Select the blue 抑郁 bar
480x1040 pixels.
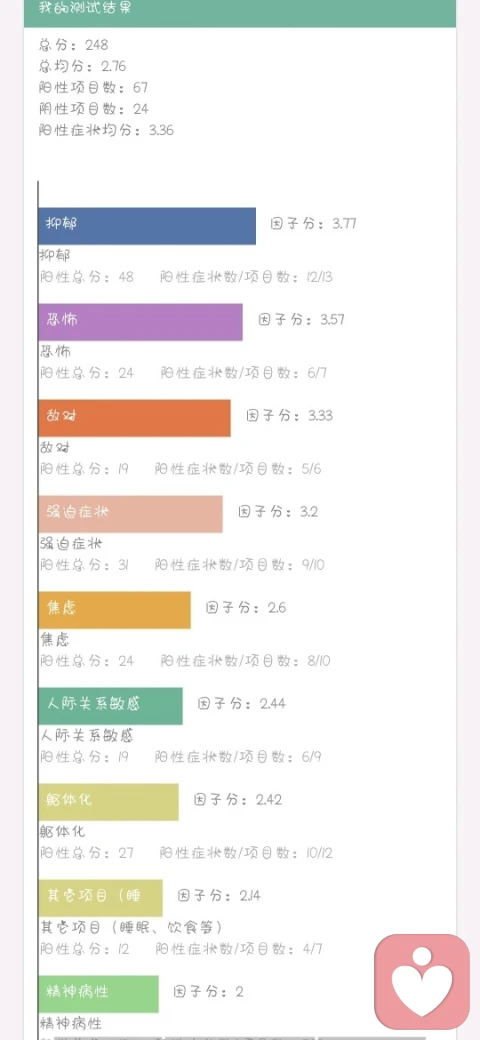point(147,226)
